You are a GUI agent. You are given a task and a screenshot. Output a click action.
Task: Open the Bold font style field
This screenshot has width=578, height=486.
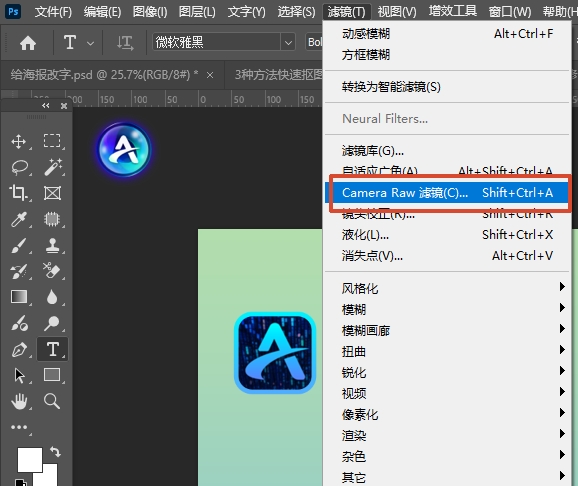point(314,42)
